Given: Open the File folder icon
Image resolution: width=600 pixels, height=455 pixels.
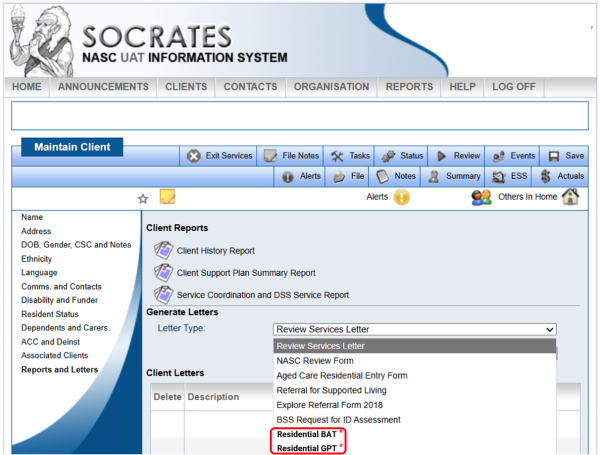Looking at the screenshot, I should coord(339,176).
